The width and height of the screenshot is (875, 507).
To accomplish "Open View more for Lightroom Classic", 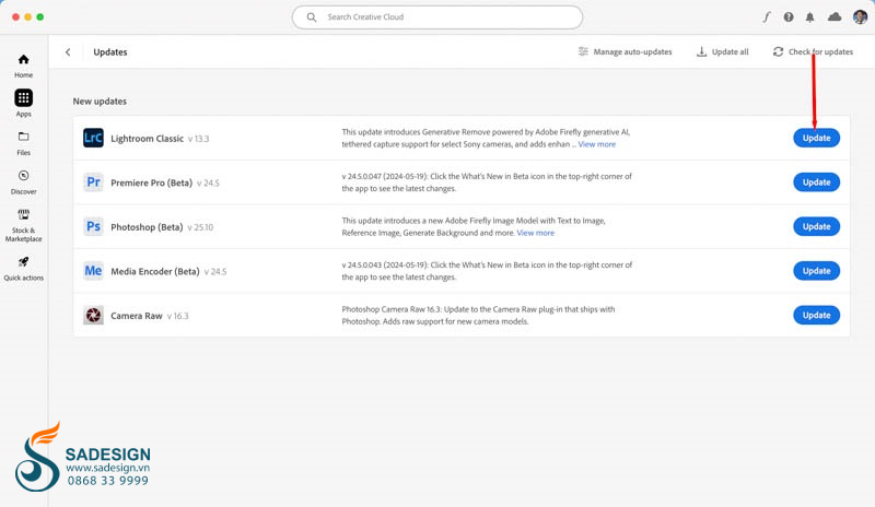I will [x=597, y=144].
